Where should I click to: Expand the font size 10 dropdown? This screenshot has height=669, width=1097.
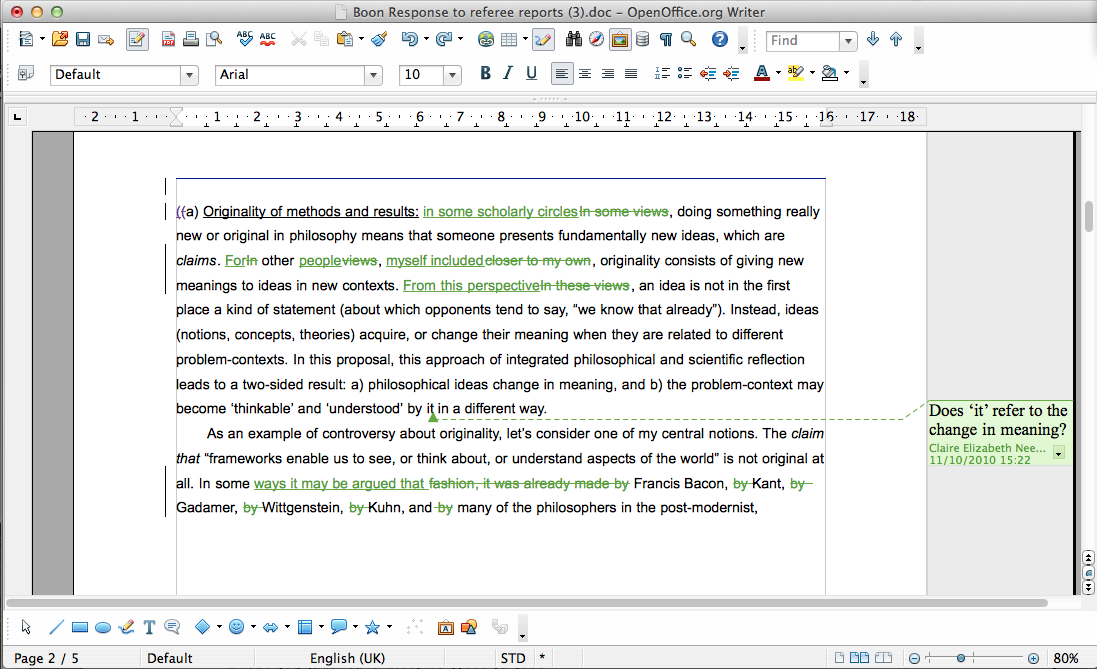coord(453,75)
